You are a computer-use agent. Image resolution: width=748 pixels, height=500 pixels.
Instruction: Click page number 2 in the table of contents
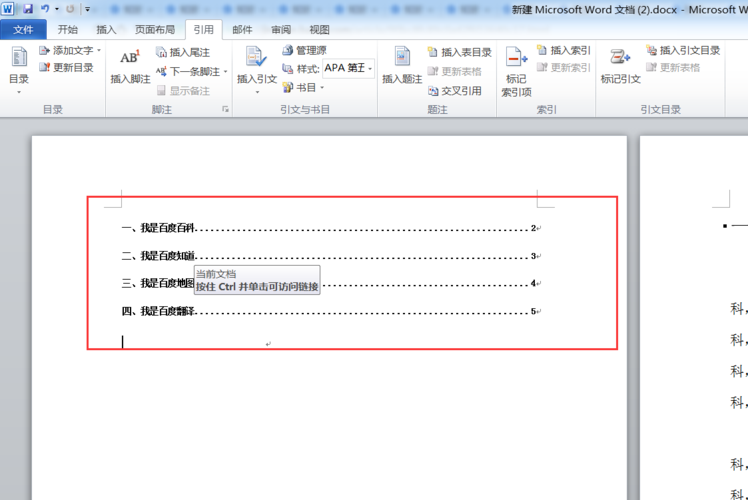click(533, 228)
